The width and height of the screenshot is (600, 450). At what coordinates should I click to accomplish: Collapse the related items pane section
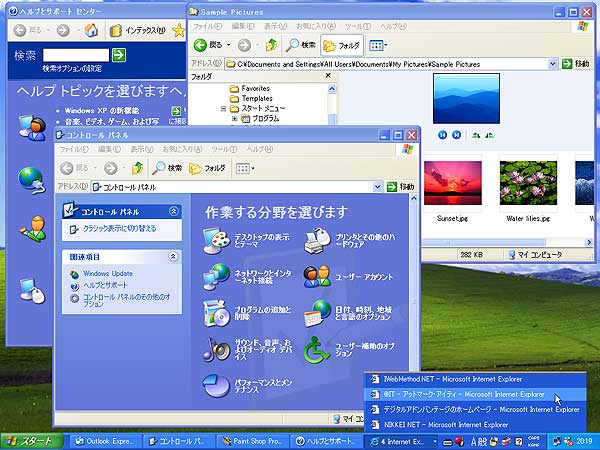pos(173,256)
